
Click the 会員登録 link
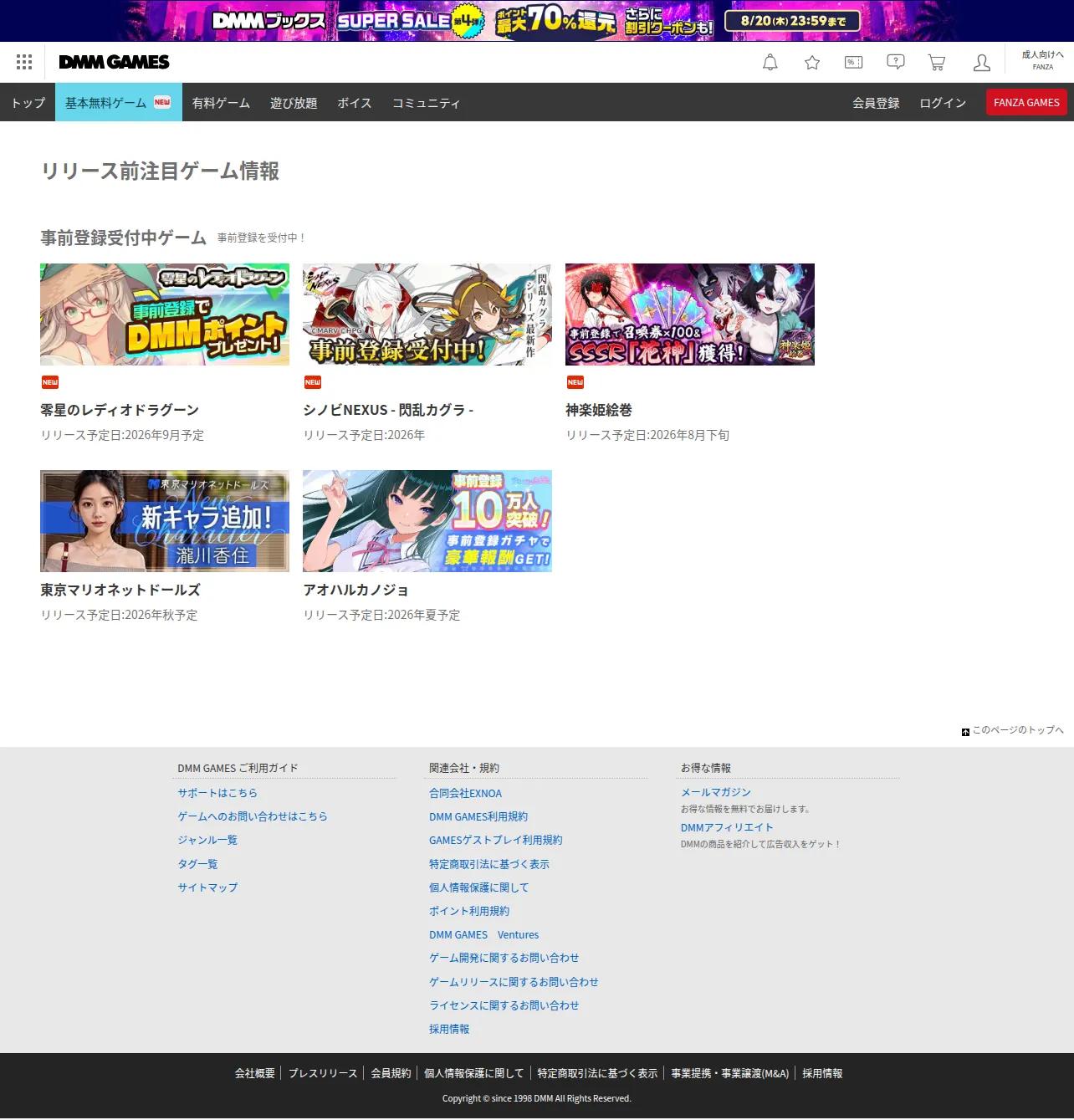pos(876,103)
